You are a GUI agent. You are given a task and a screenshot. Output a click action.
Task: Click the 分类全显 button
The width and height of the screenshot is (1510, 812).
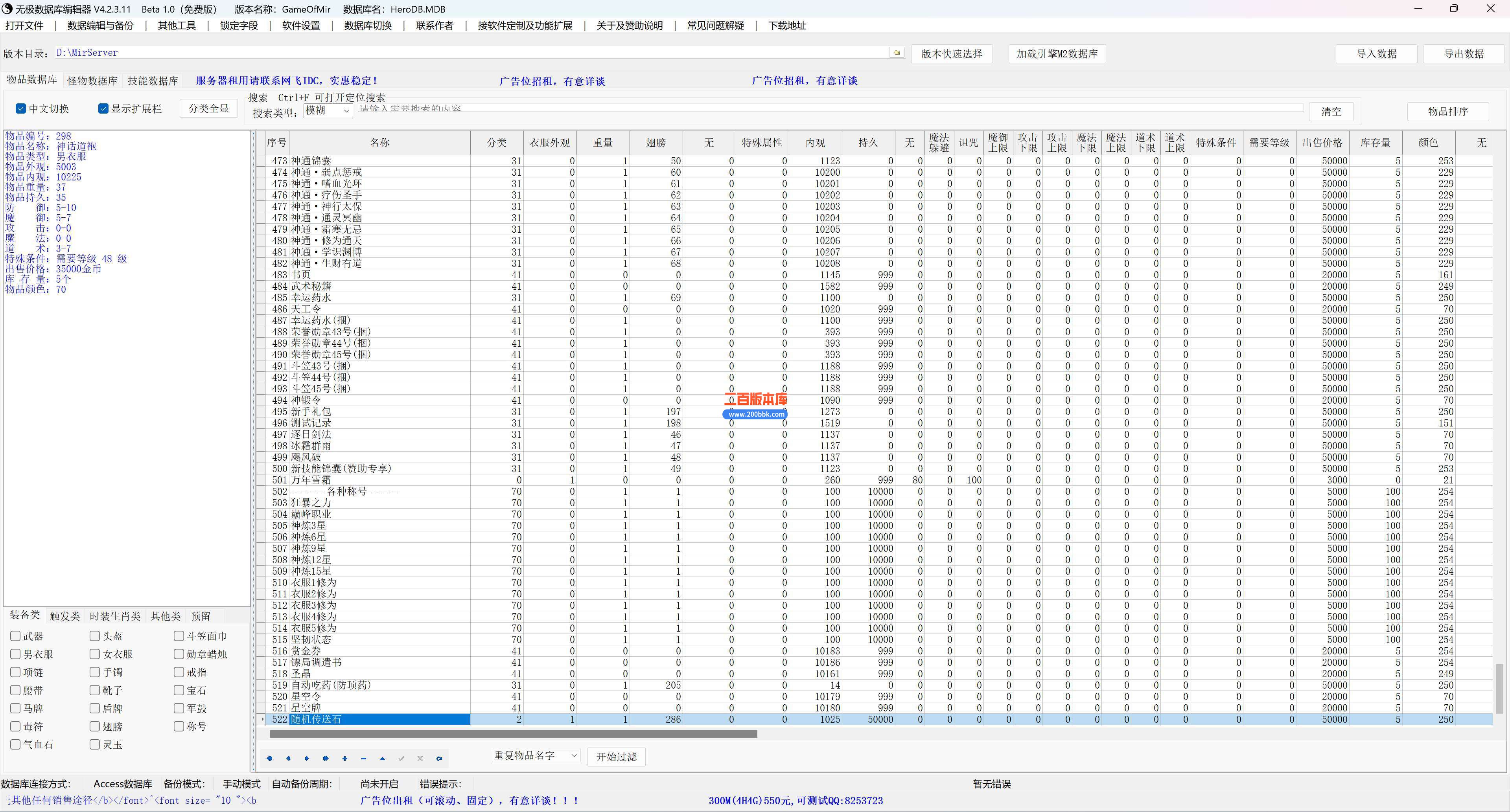(x=209, y=108)
